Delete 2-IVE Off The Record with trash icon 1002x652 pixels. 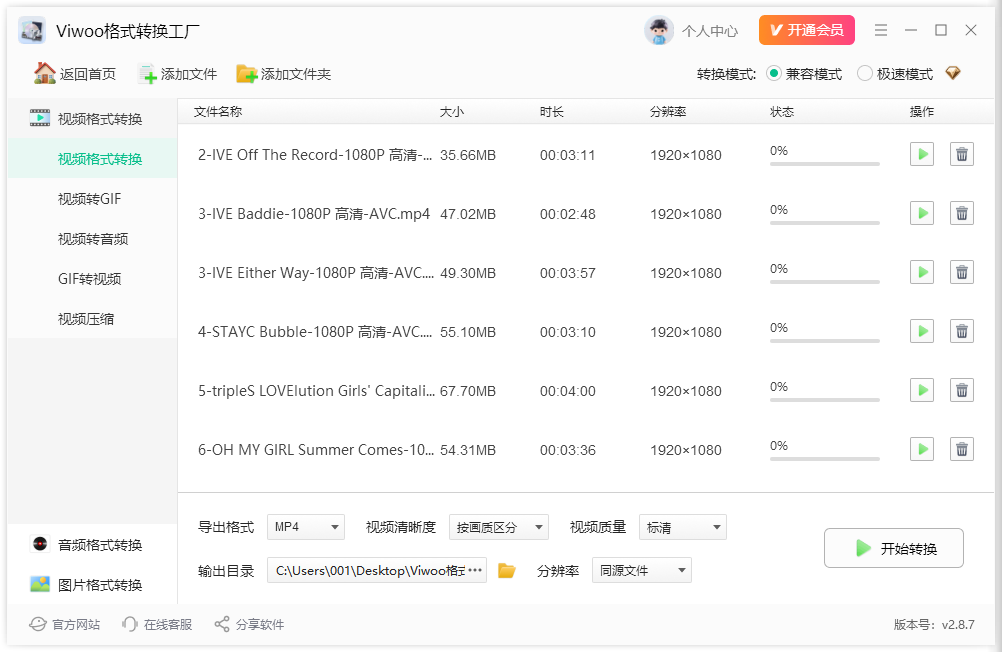(961, 153)
